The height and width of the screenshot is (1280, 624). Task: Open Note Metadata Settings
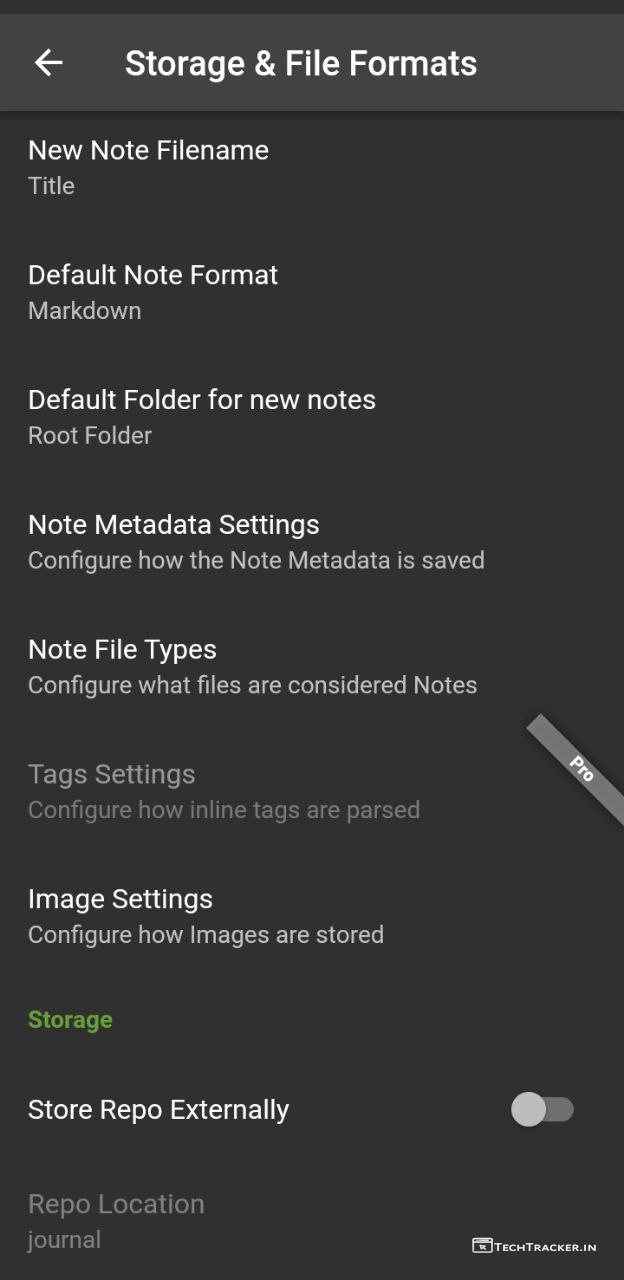point(174,525)
